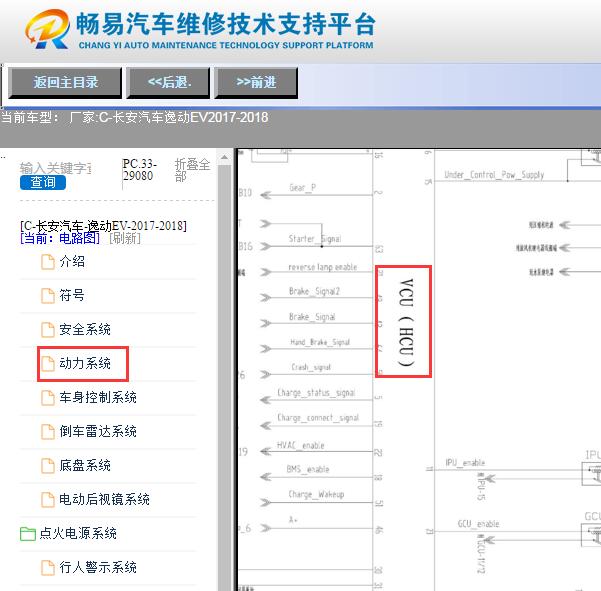Select 动力系统 in the tree
Screen dimensions: 601x591
(x=85, y=364)
